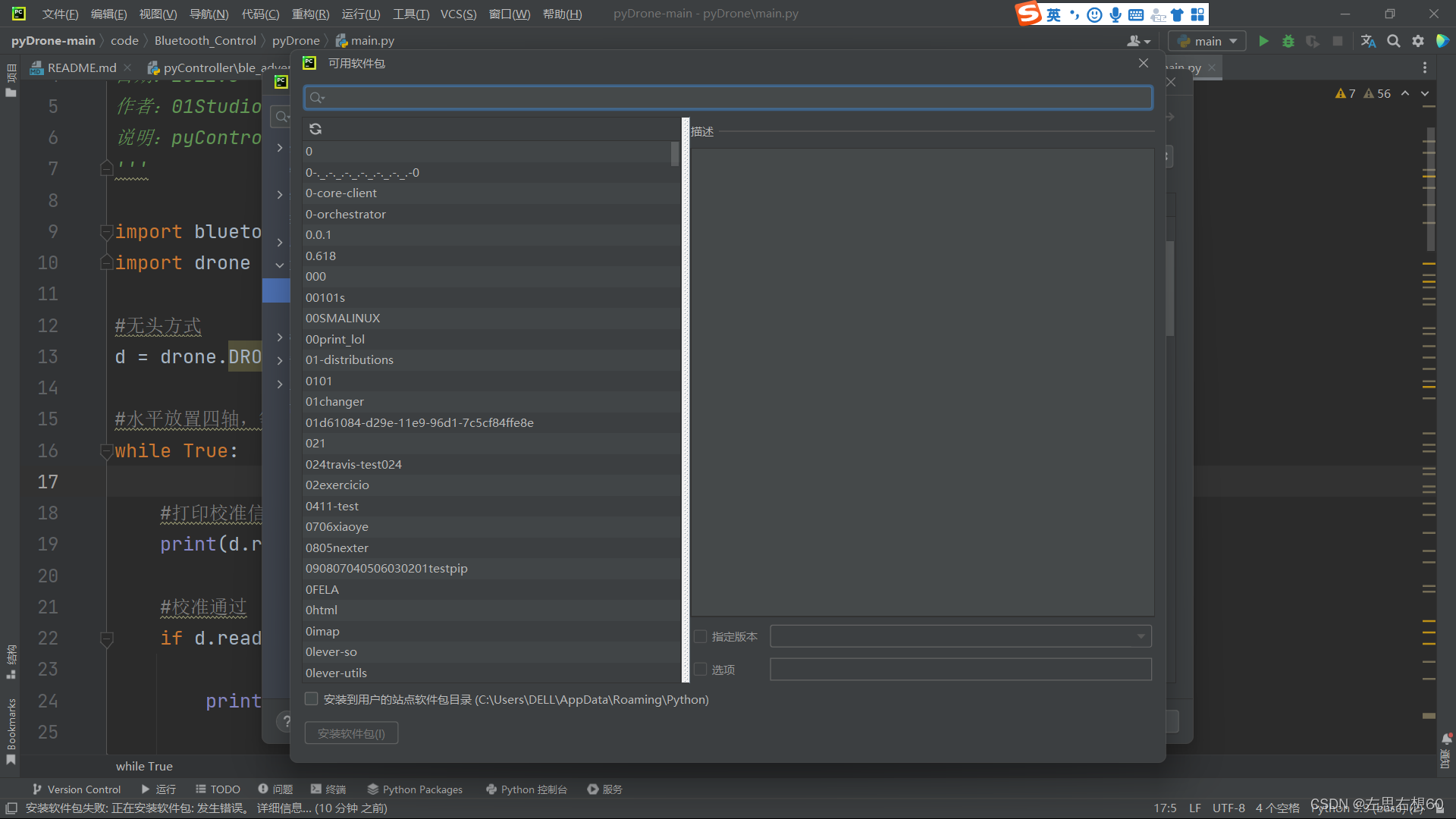
Task: Click the colorful JetBrains toolbox icon
Action: [x=1442, y=41]
